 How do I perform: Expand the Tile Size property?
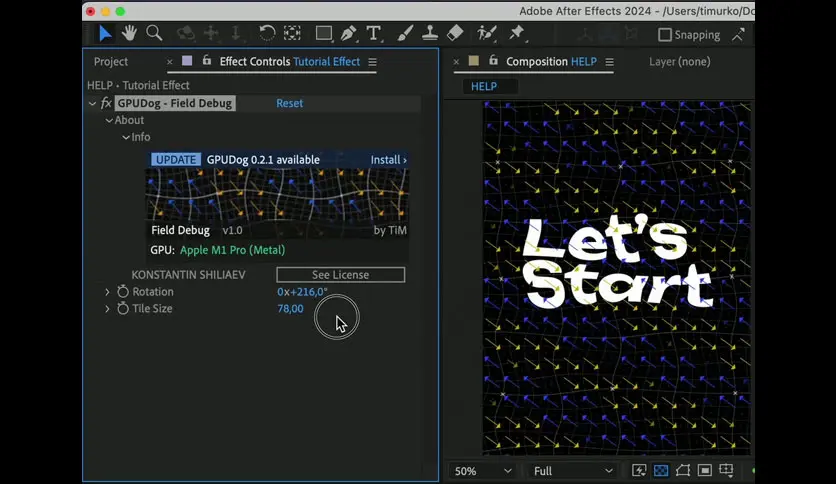click(x=107, y=309)
